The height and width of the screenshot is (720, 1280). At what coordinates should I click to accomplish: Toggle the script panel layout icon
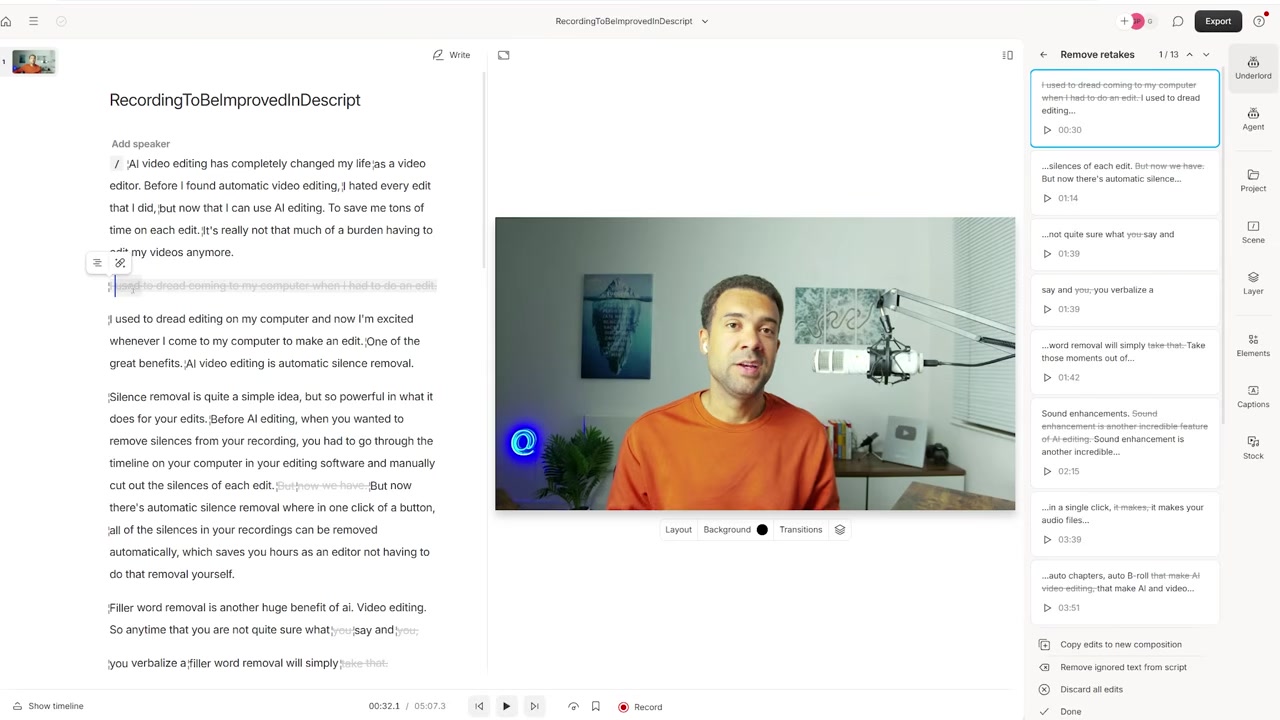pyautogui.click(x=1007, y=55)
